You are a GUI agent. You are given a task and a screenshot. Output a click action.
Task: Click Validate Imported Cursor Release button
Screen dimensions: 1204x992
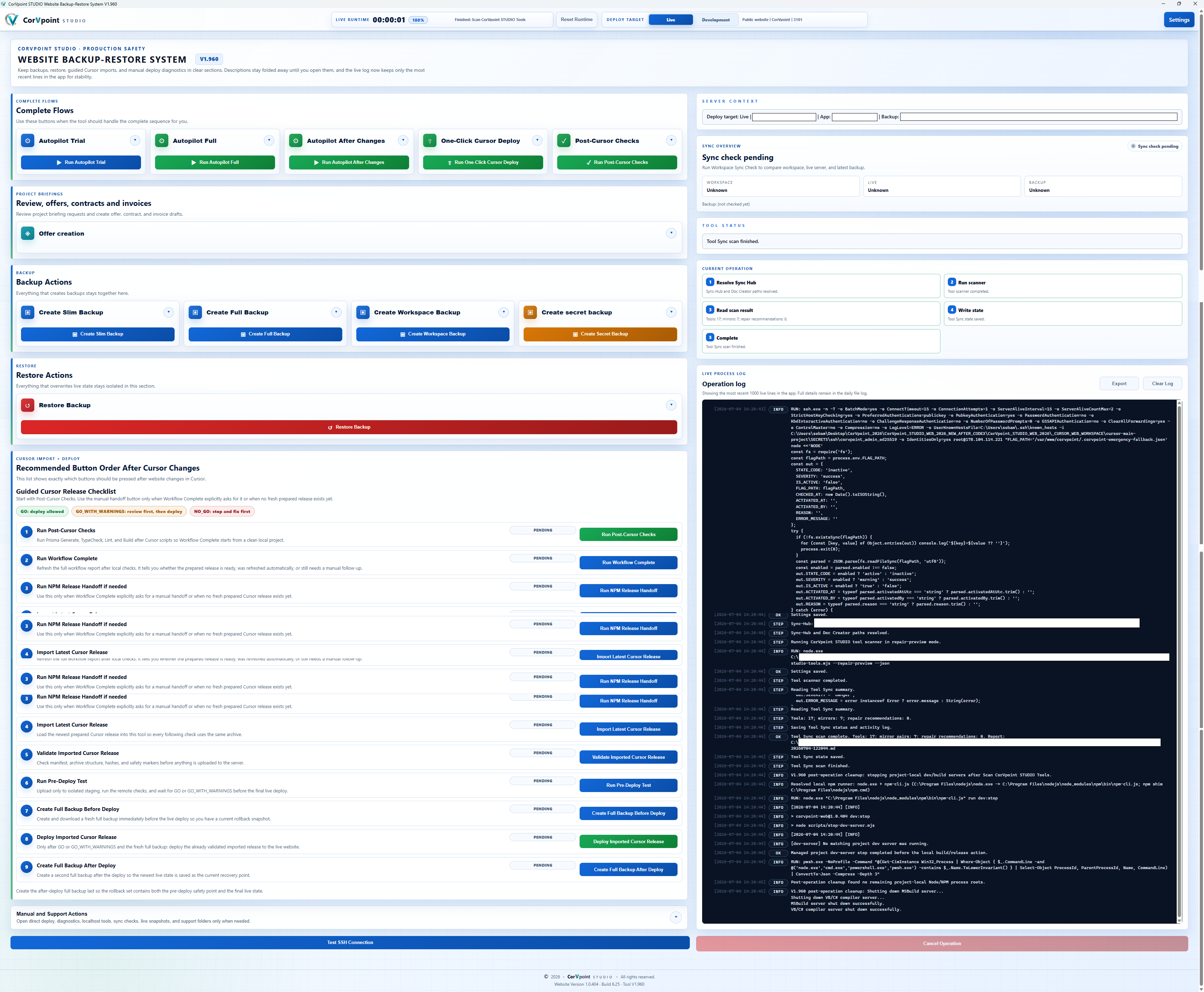click(x=628, y=757)
